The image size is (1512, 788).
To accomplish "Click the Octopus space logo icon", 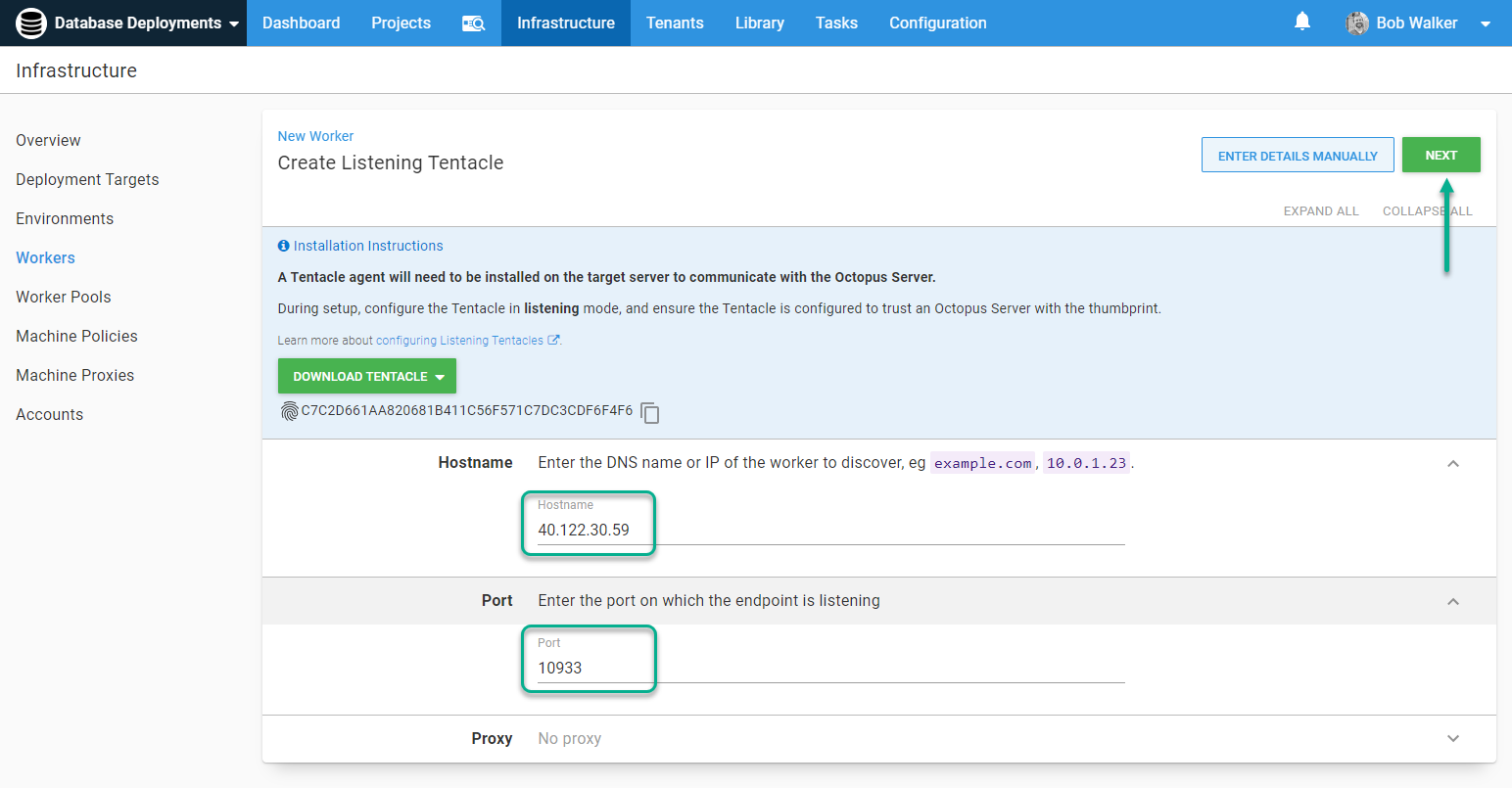I will [31, 23].
